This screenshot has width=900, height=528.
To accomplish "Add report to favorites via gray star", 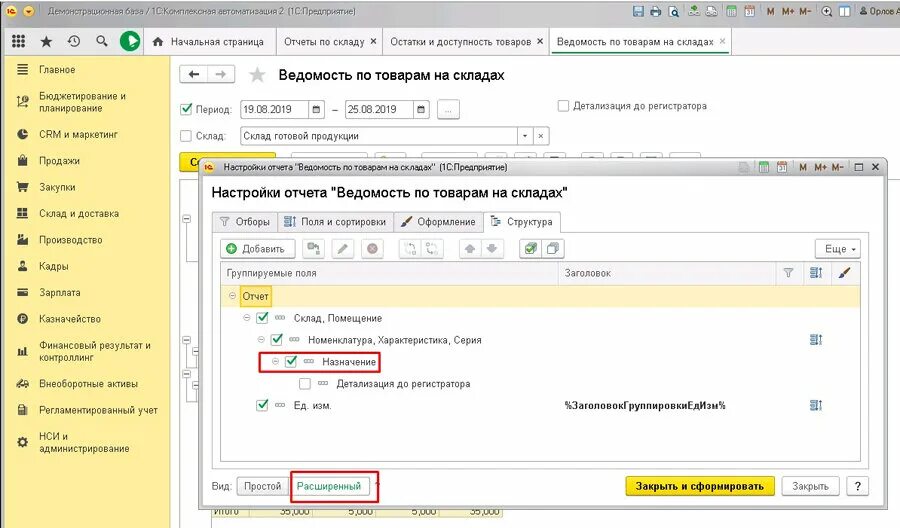I will pyautogui.click(x=257, y=75).
